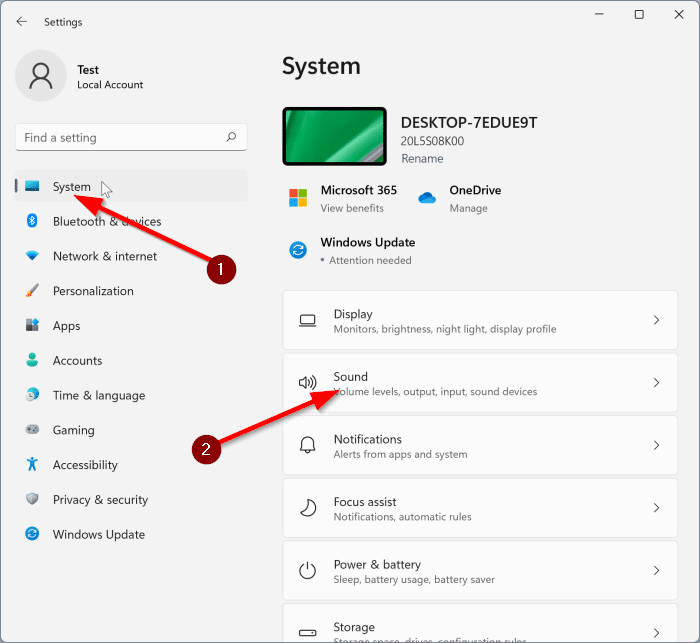
Task: Minimize the Settings window
Action: click(599, 14)
